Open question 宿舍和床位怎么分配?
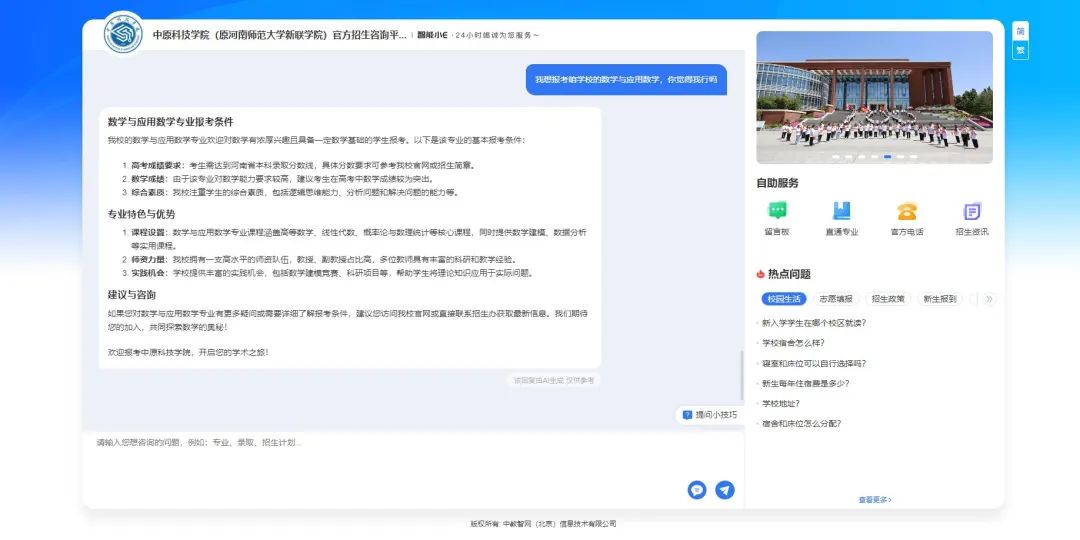 [801, 424]
